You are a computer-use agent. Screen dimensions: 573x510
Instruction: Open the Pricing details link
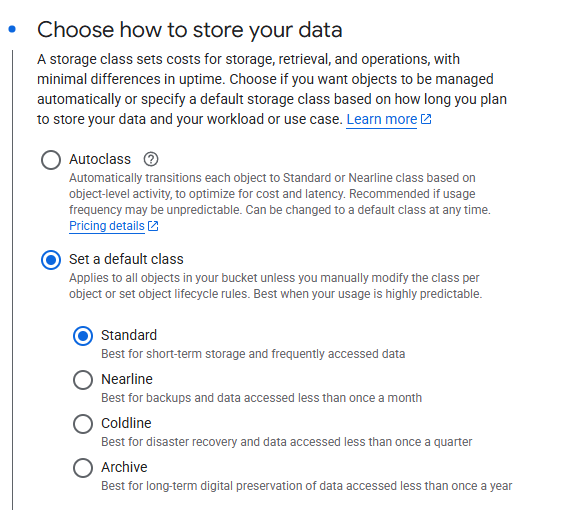coord(107,226)
